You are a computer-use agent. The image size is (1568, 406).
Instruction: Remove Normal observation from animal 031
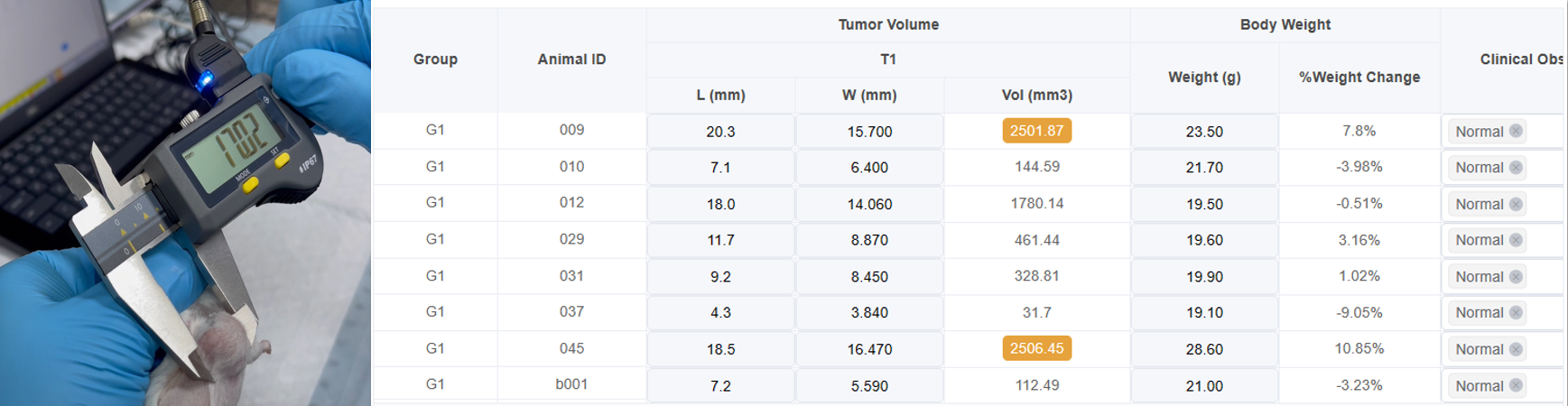click(1516, 276)
